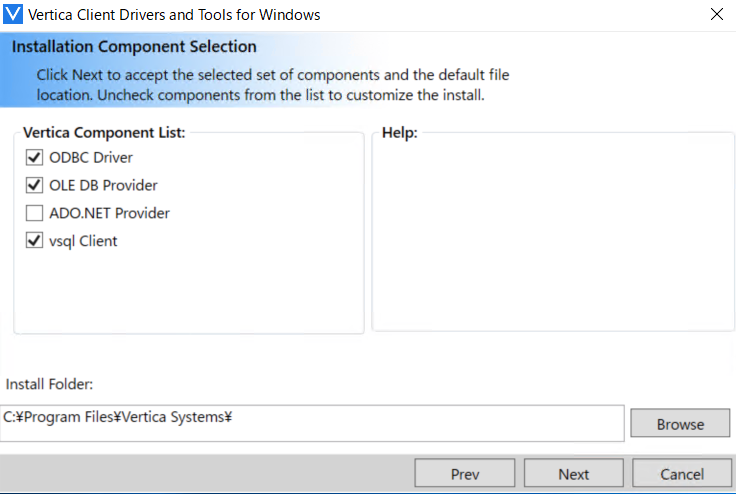Proceed by pressing the Next button
This screenshot has height=494, width=736.
point(574,474)
